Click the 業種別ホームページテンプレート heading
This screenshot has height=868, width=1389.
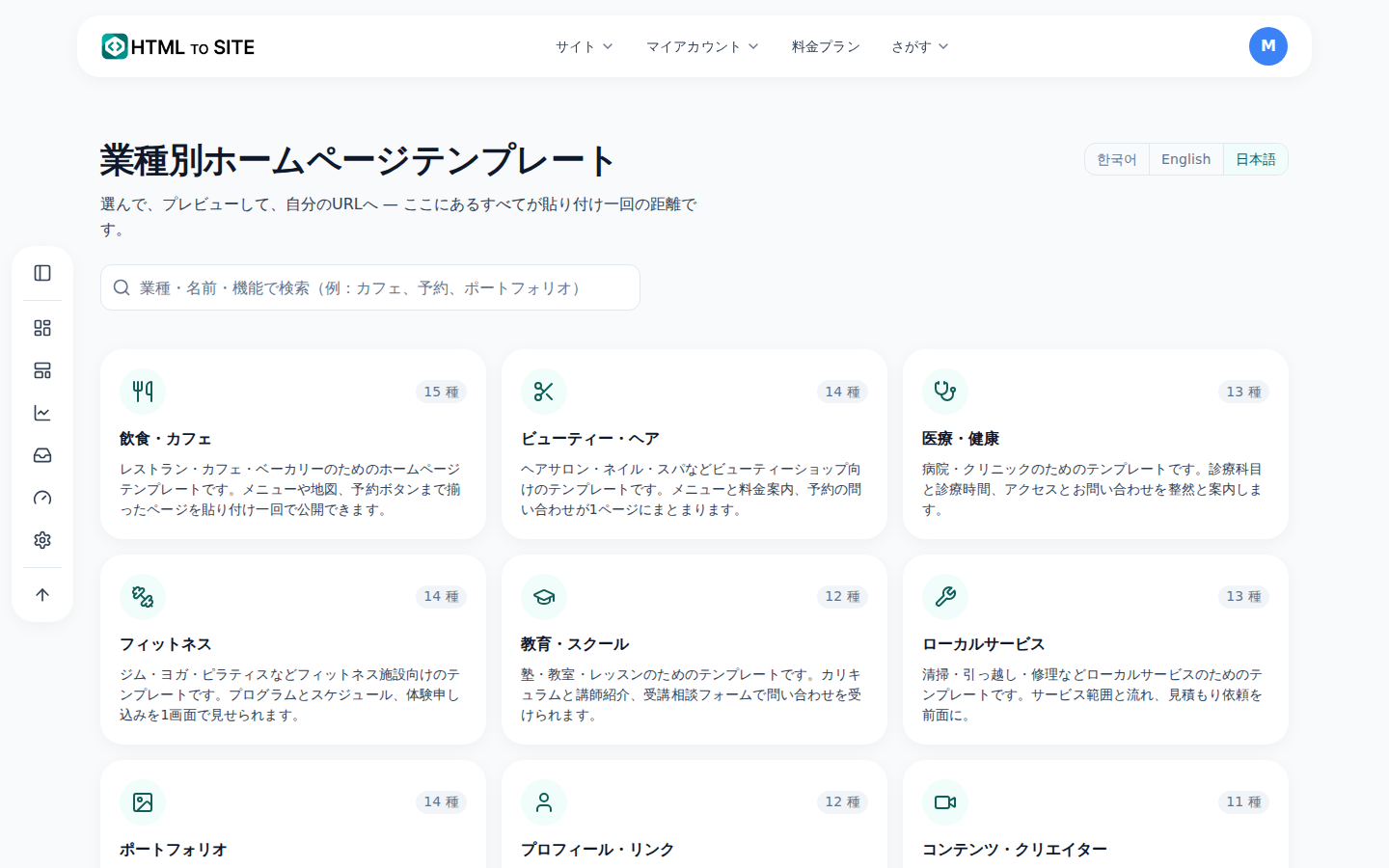tap(358, 160)
